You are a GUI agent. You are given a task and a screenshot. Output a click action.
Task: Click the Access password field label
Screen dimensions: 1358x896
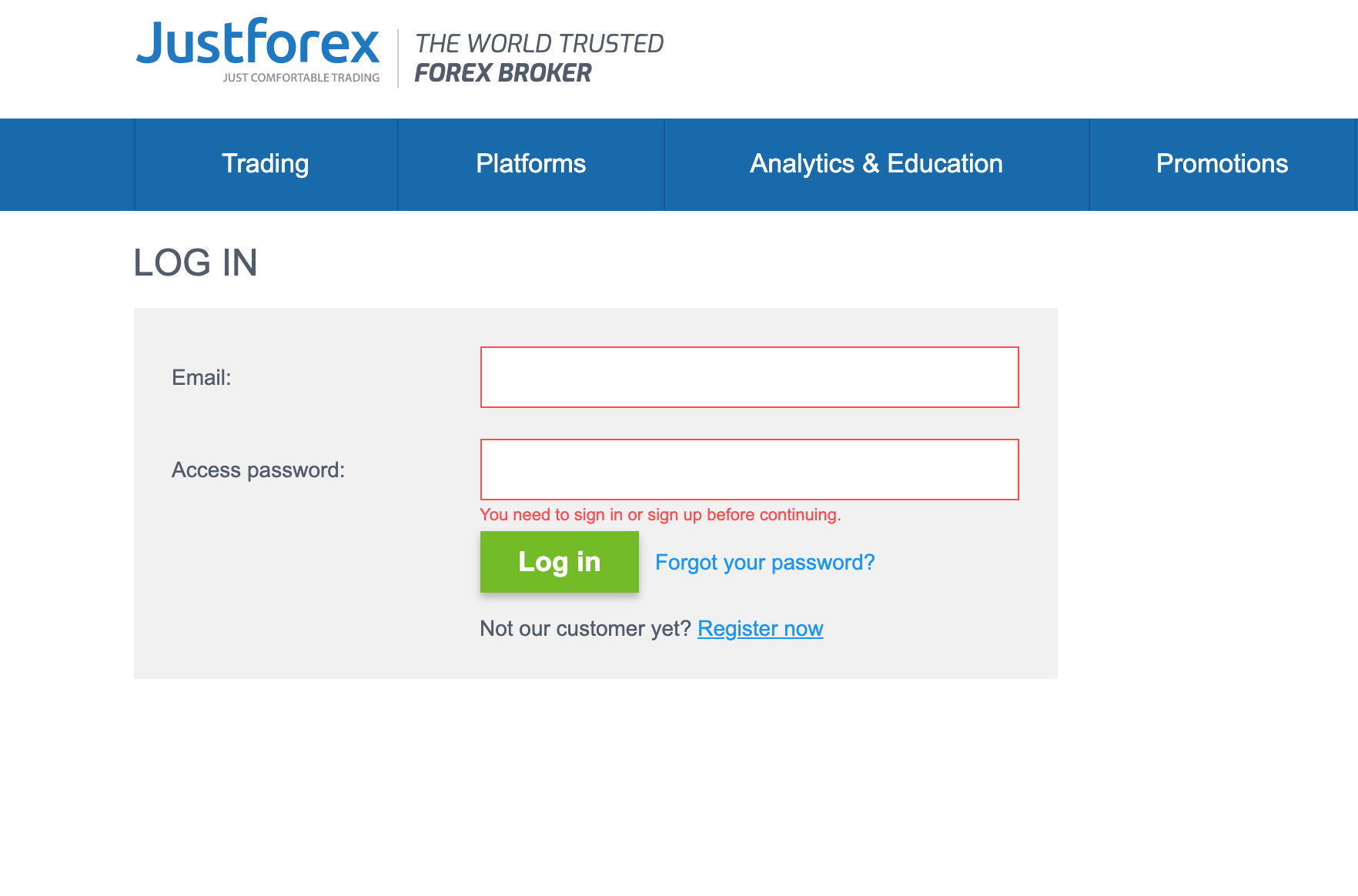pos(259,470)
